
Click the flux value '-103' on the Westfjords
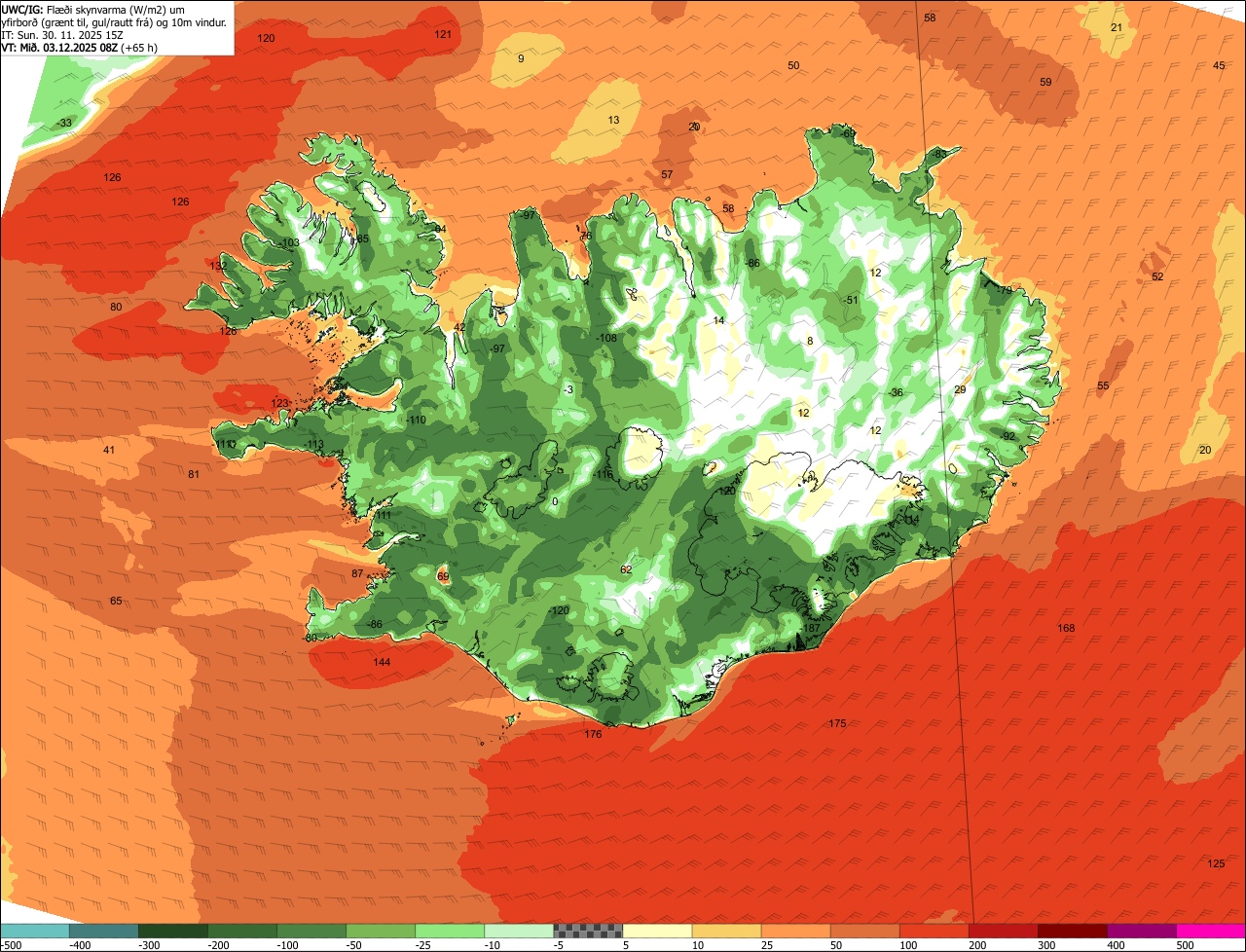[289, 242]
